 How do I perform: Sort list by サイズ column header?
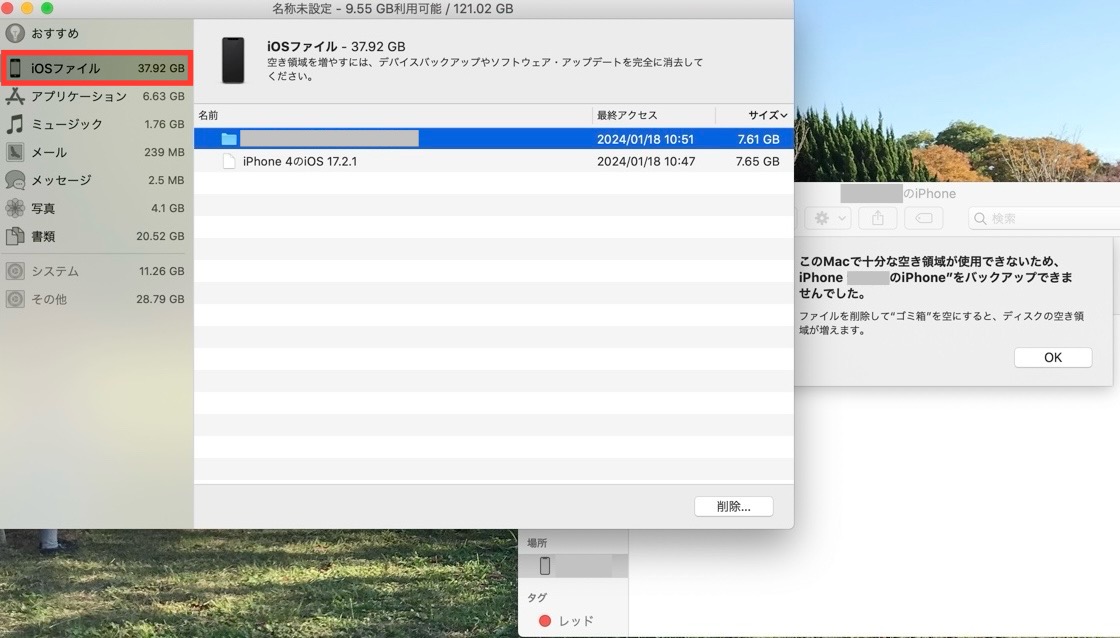coord(767,115)
